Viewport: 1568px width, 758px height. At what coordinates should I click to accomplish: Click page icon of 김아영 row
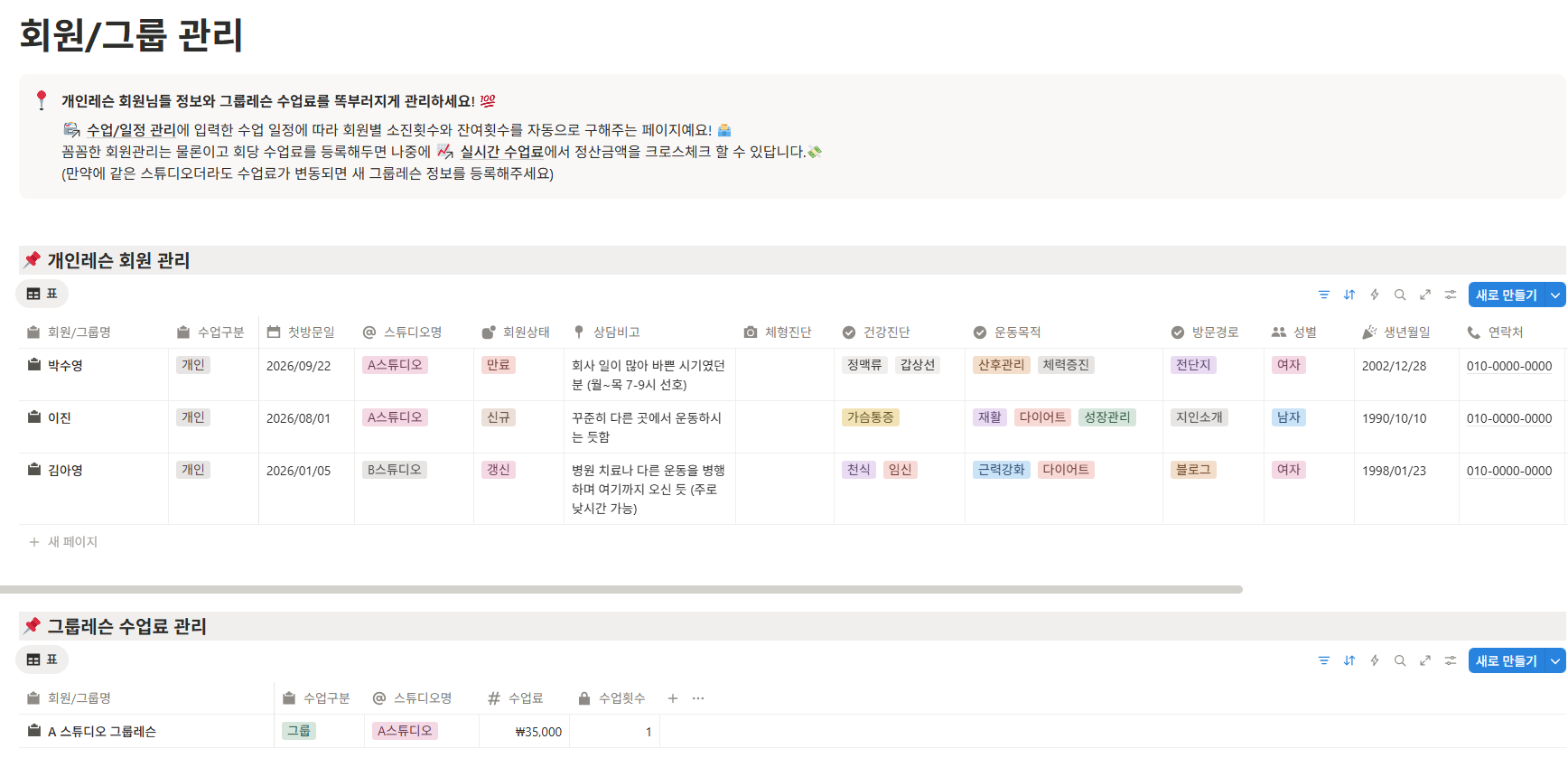(34, 470)
